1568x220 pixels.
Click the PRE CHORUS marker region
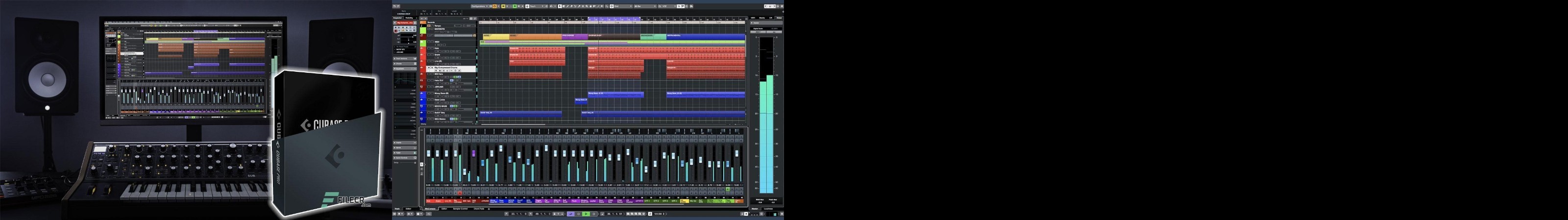pos(575,37)
